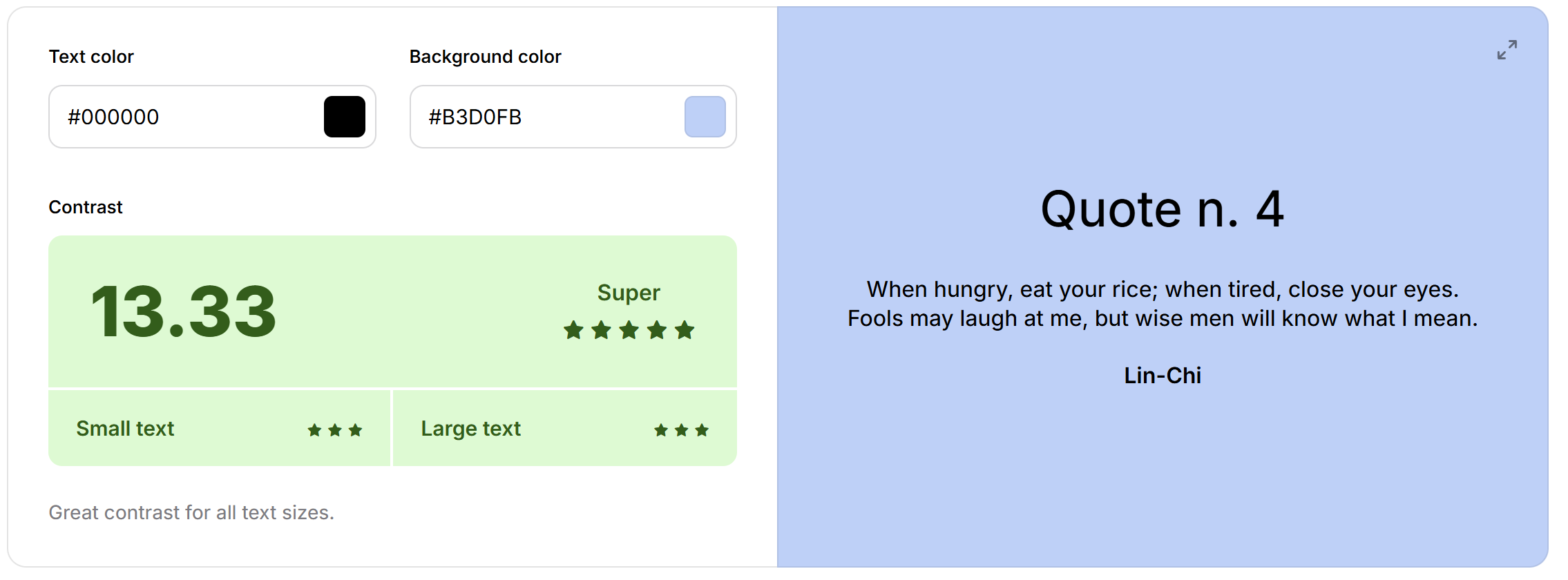Click the five-star Super rating icons
This screenshot has width=1568, height=580.
(x=629, y=330)
